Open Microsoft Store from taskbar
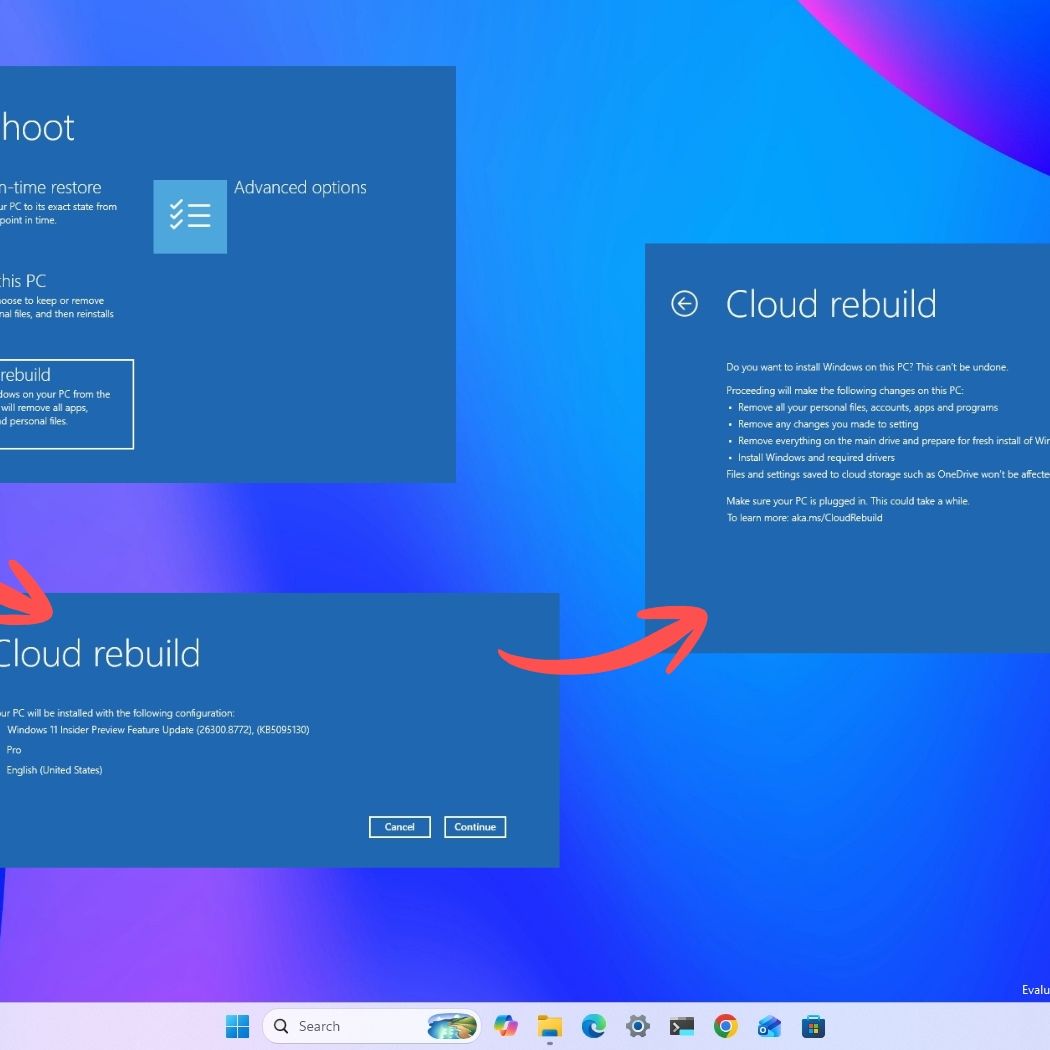The height and width of the screenshot is (1050, 1050). 813,1026
